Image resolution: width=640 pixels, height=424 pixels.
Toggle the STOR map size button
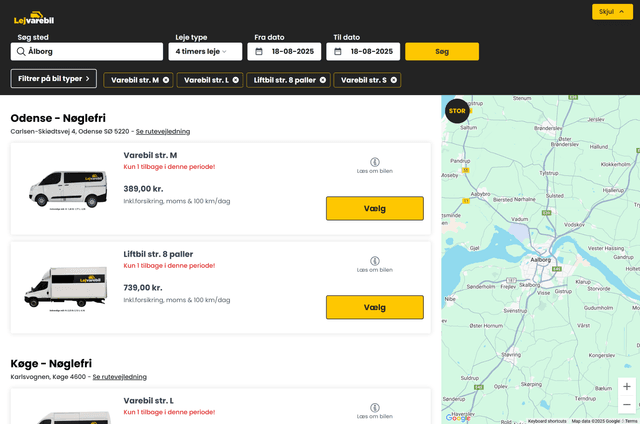click(457, 111)
